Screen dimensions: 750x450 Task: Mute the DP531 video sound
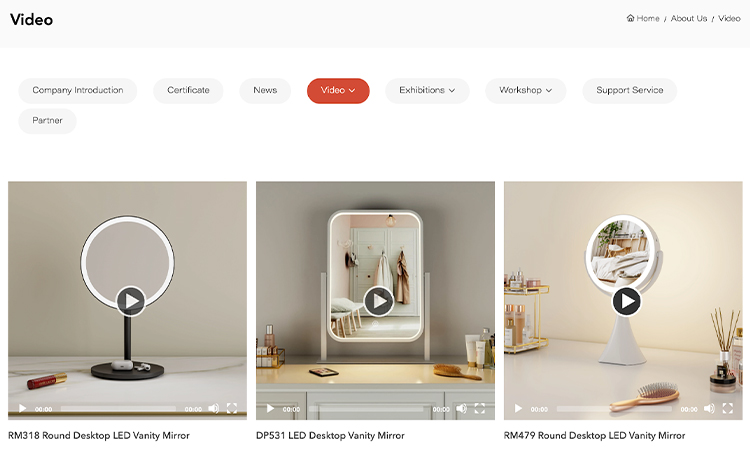[462, 408]
